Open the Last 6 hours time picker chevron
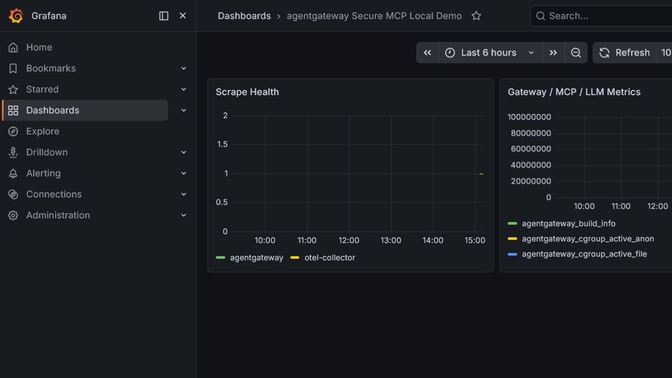 coord(531,53)
